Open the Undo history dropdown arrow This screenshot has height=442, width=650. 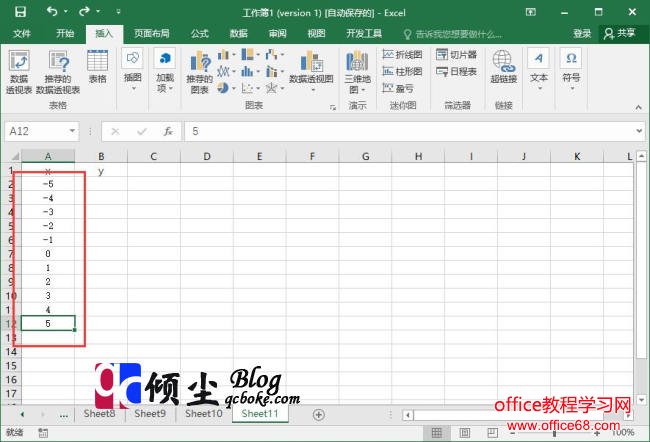tap(65, 11)
